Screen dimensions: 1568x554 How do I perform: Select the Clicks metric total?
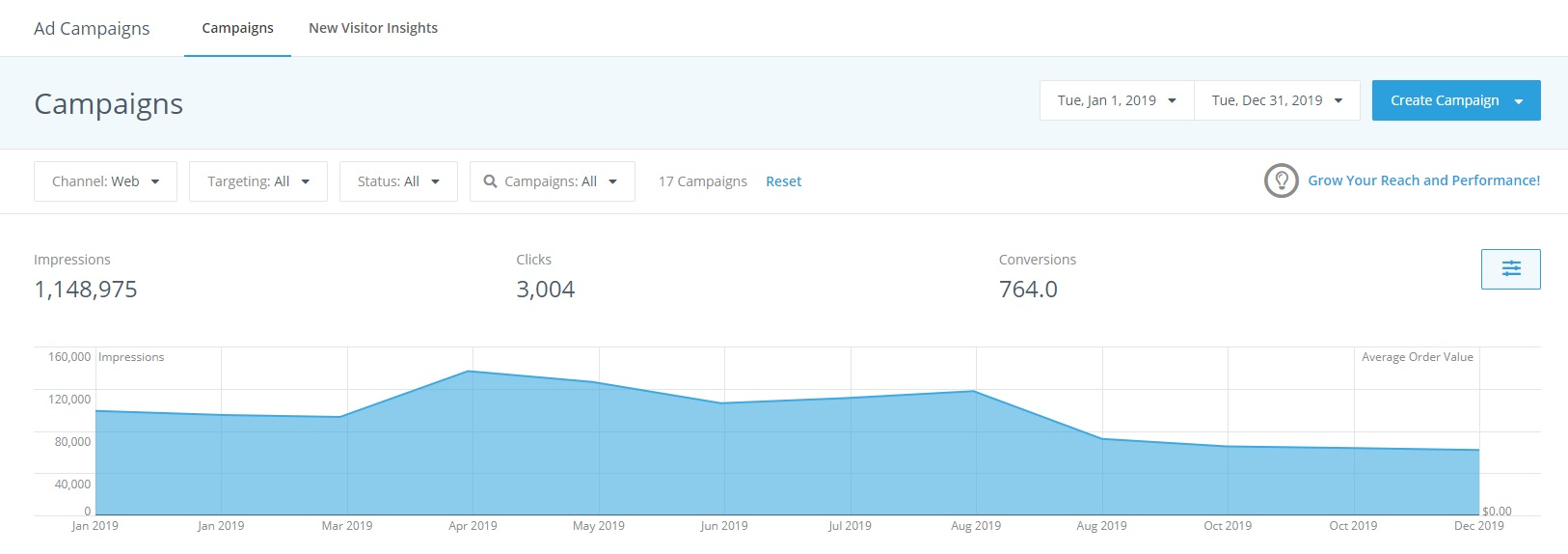click(545, 290)
